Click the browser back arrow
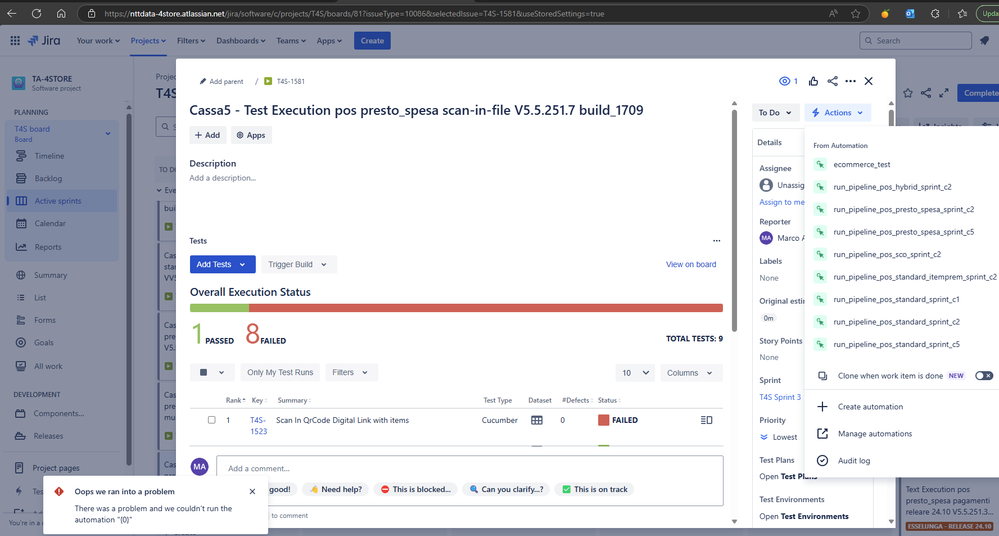This screenshot has height=536, width=999. tap(12, 13)
